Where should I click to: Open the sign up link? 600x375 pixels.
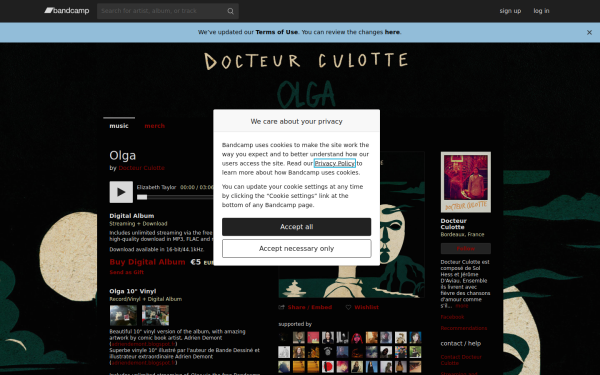coord(510,11)
